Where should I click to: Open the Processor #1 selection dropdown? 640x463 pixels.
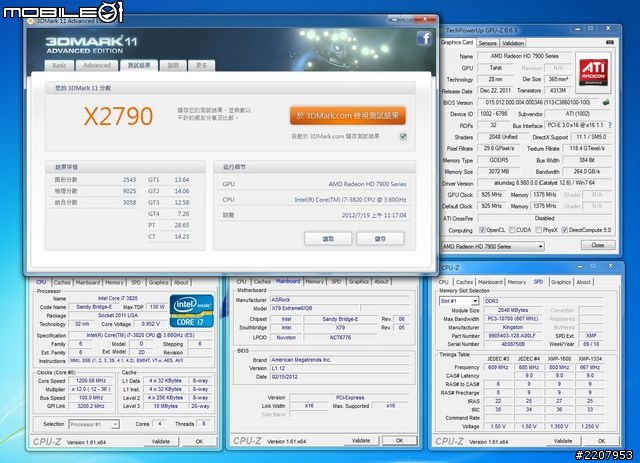click(x=93, y=424)
